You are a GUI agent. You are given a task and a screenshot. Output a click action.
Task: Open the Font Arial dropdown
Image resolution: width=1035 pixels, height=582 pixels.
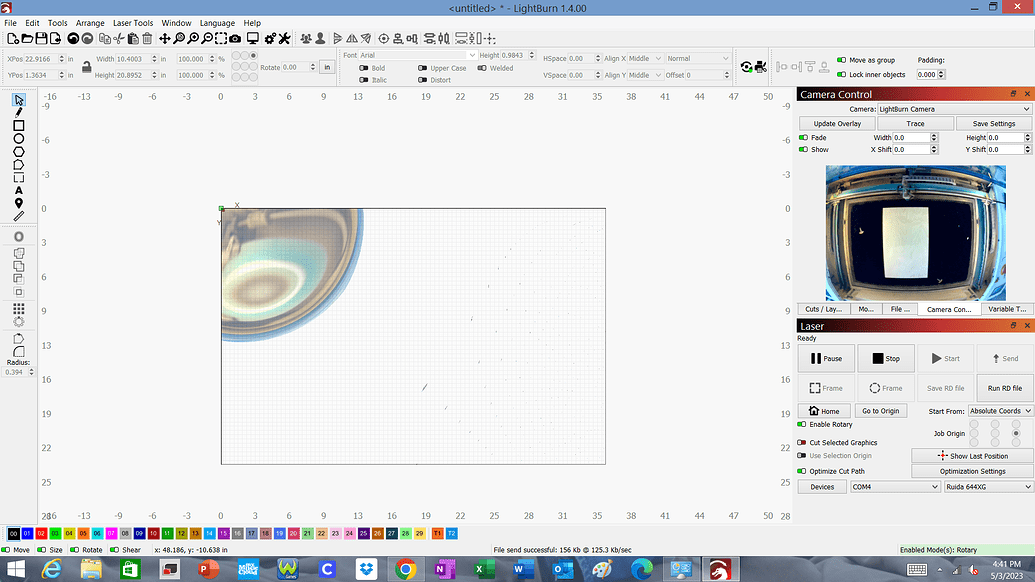tap(418, 56)
